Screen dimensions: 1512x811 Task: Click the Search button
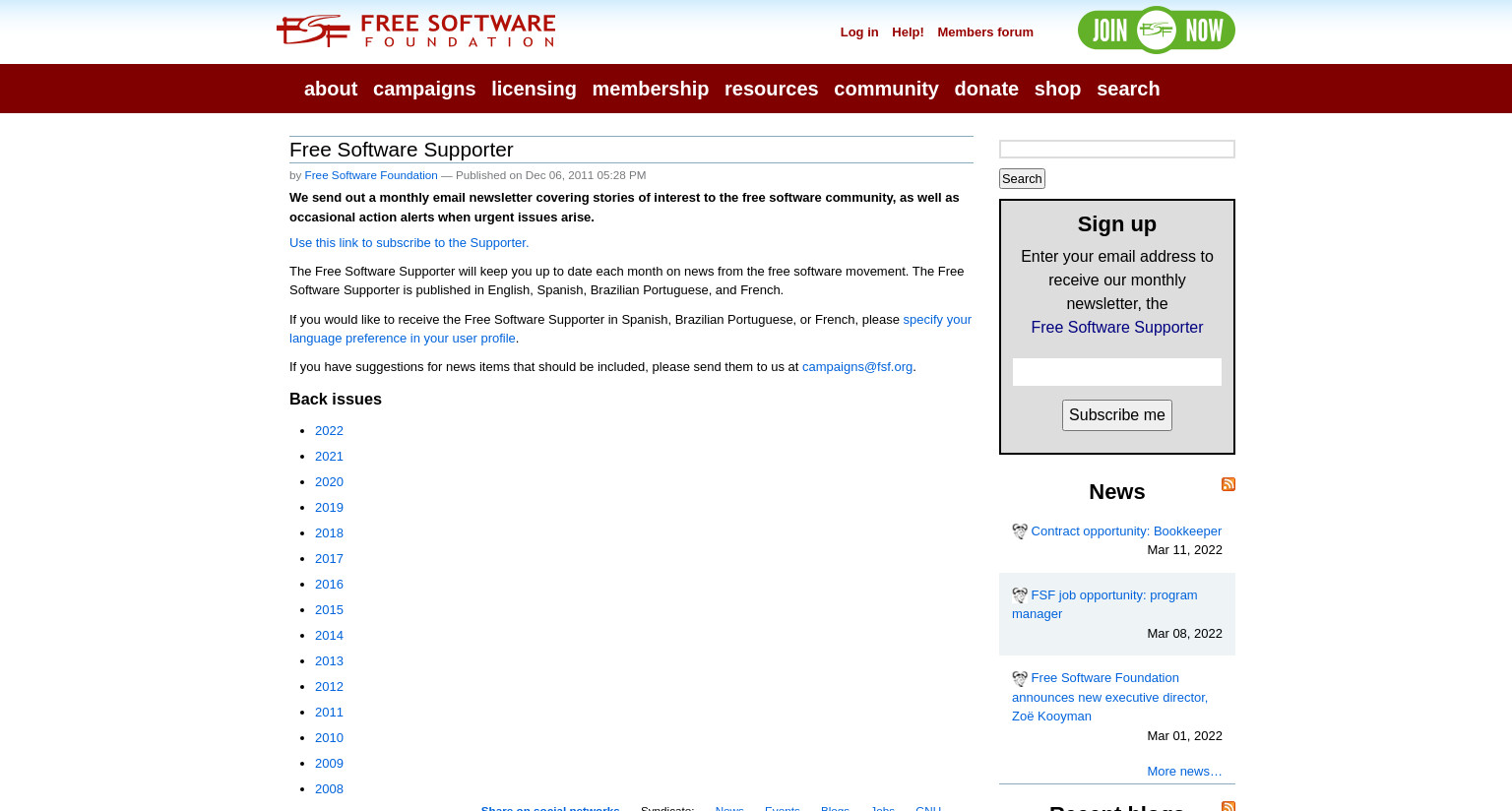(1022, 178)
